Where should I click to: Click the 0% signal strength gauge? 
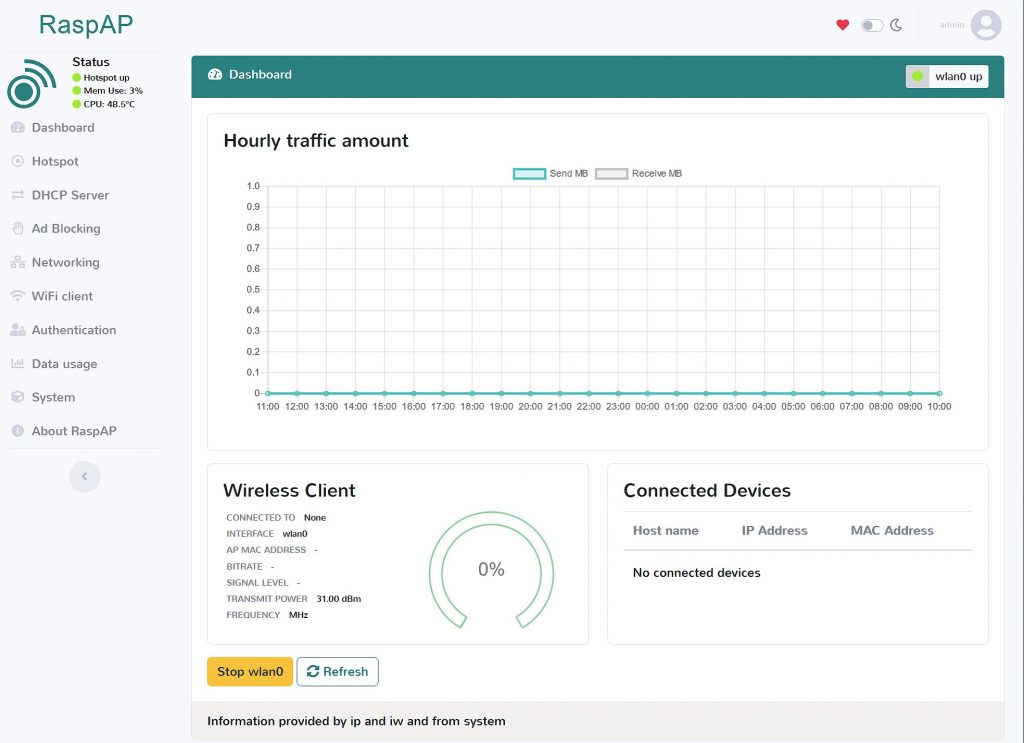(x=491, y=569)
